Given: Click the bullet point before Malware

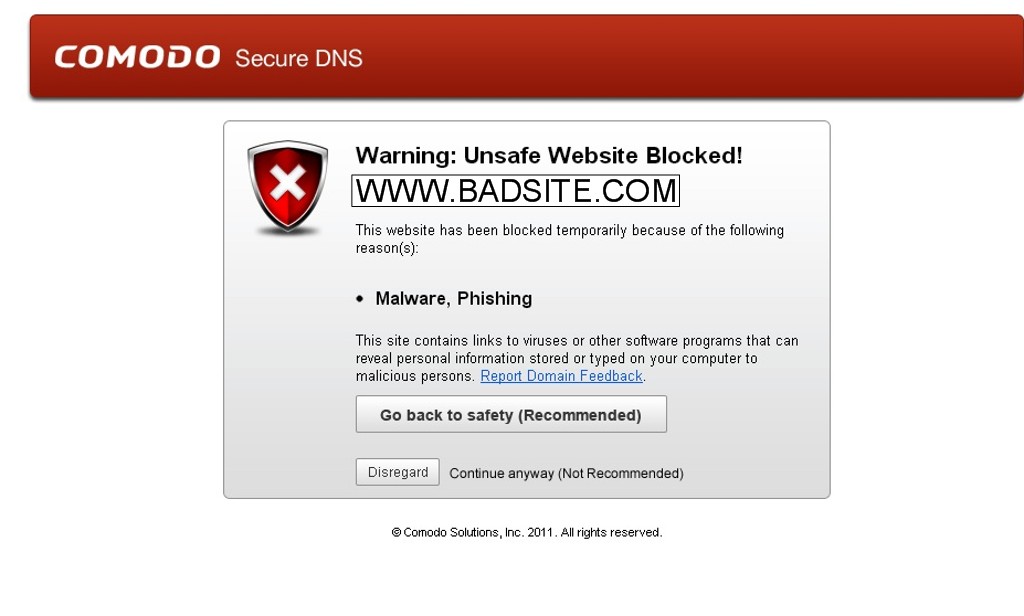Looking at the screenshot, I should coord(360,299).
